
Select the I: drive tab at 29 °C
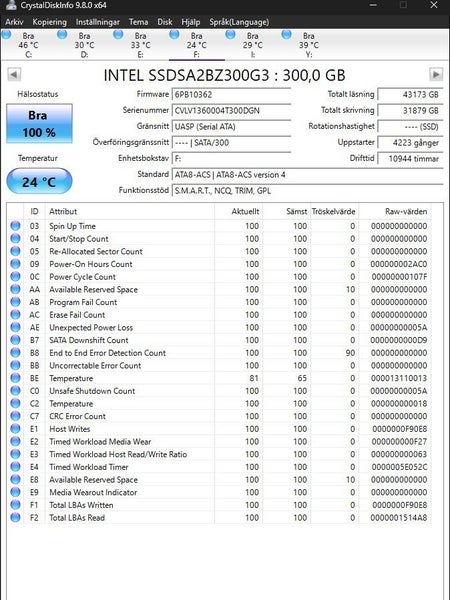(253, 45)
